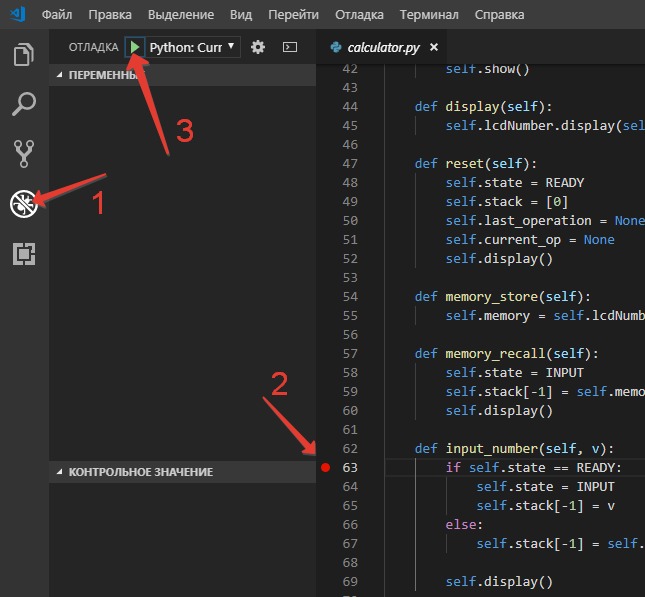This screenshot has width=645, height=597.
Task: Click the 'def reset(self):' line
Action: point(476,163)
